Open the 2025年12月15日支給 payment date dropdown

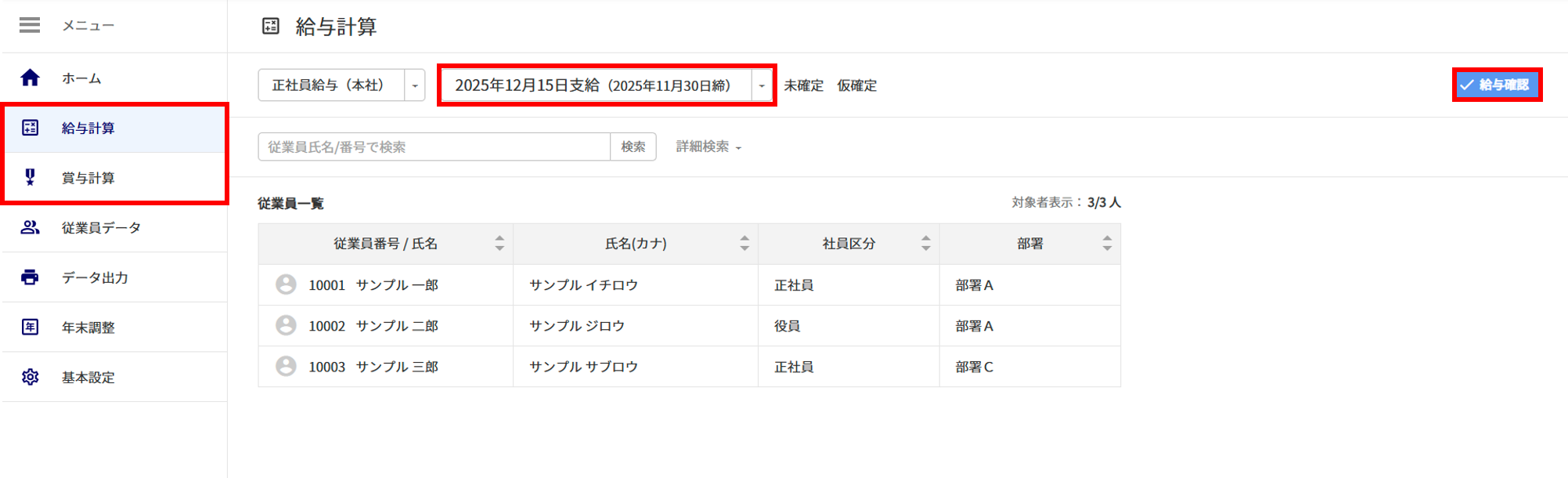[761, 85]
